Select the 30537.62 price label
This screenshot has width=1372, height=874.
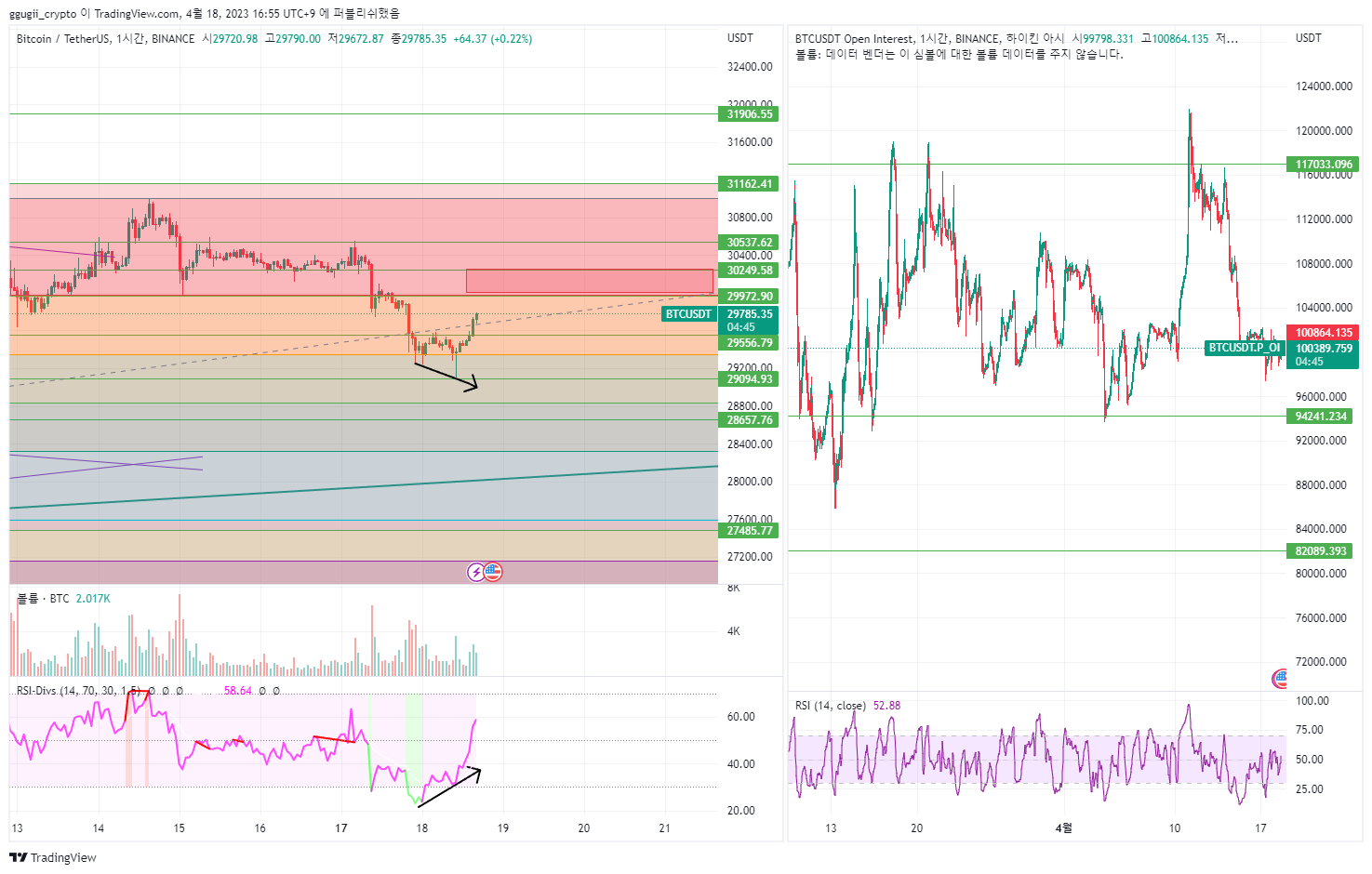750,243
